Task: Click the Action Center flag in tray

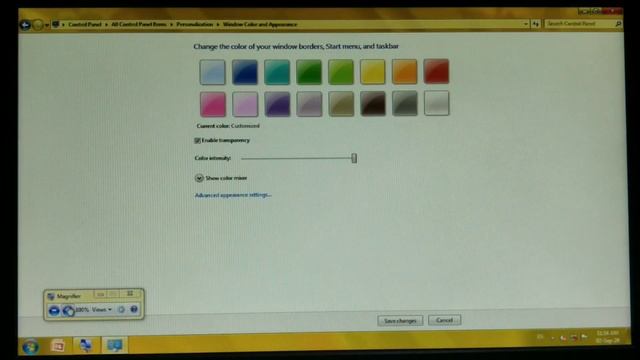Action: pos(584,337)
